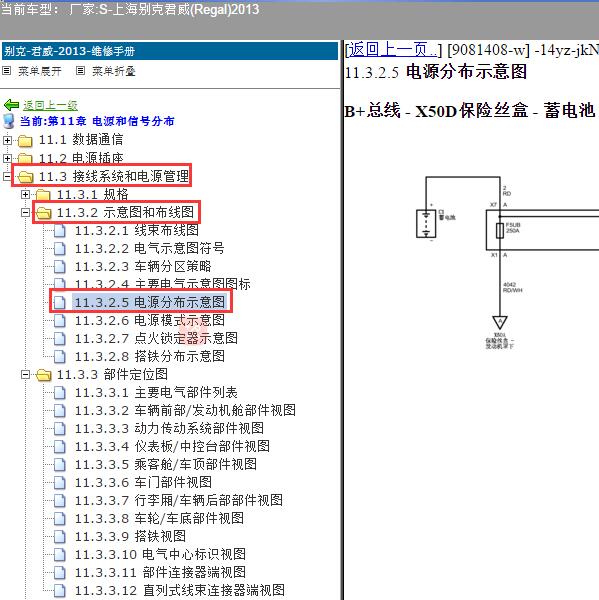Click page icon beside 11.3.3.2 车辆前部/发动机舱部件视图

pyautogui.click(x=60, y=411)
